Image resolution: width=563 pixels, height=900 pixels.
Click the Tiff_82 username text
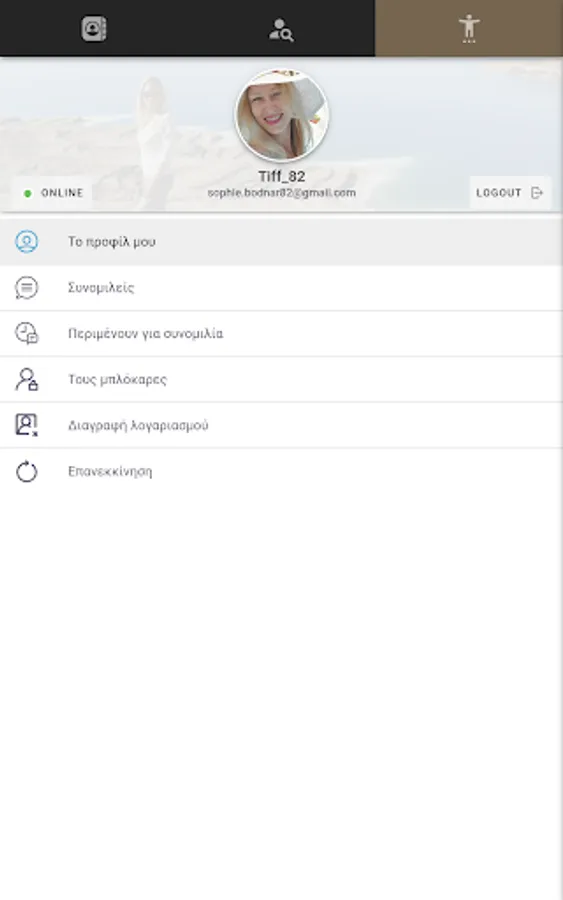(282, 176)
